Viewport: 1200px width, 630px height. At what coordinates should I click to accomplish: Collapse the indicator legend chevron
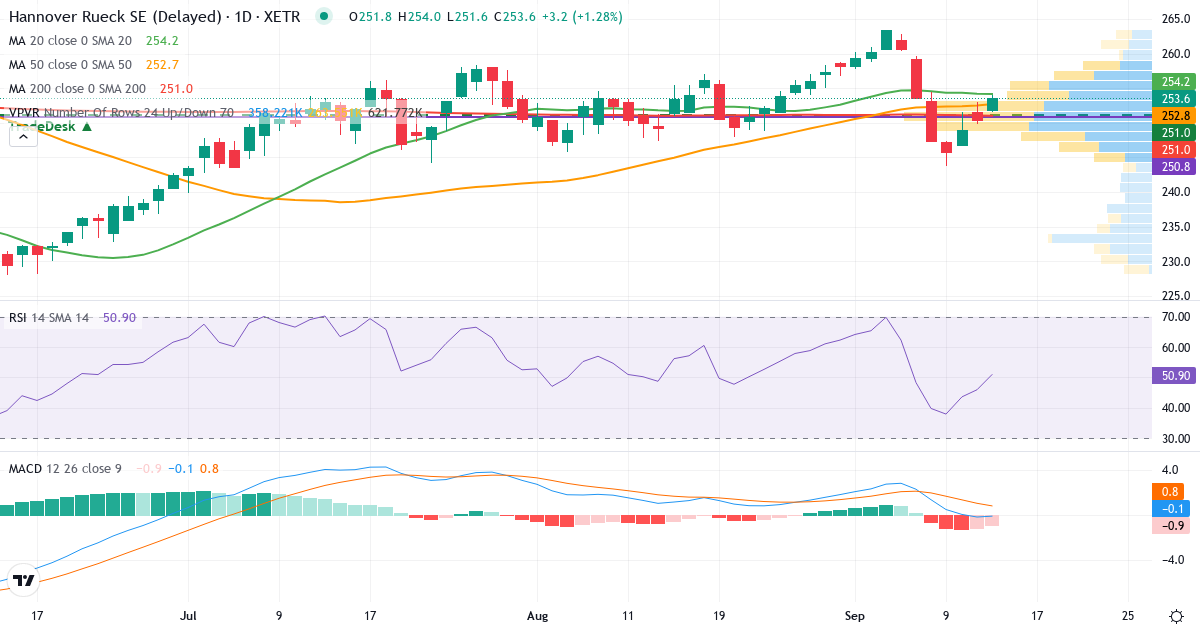(x=24, y=138)
